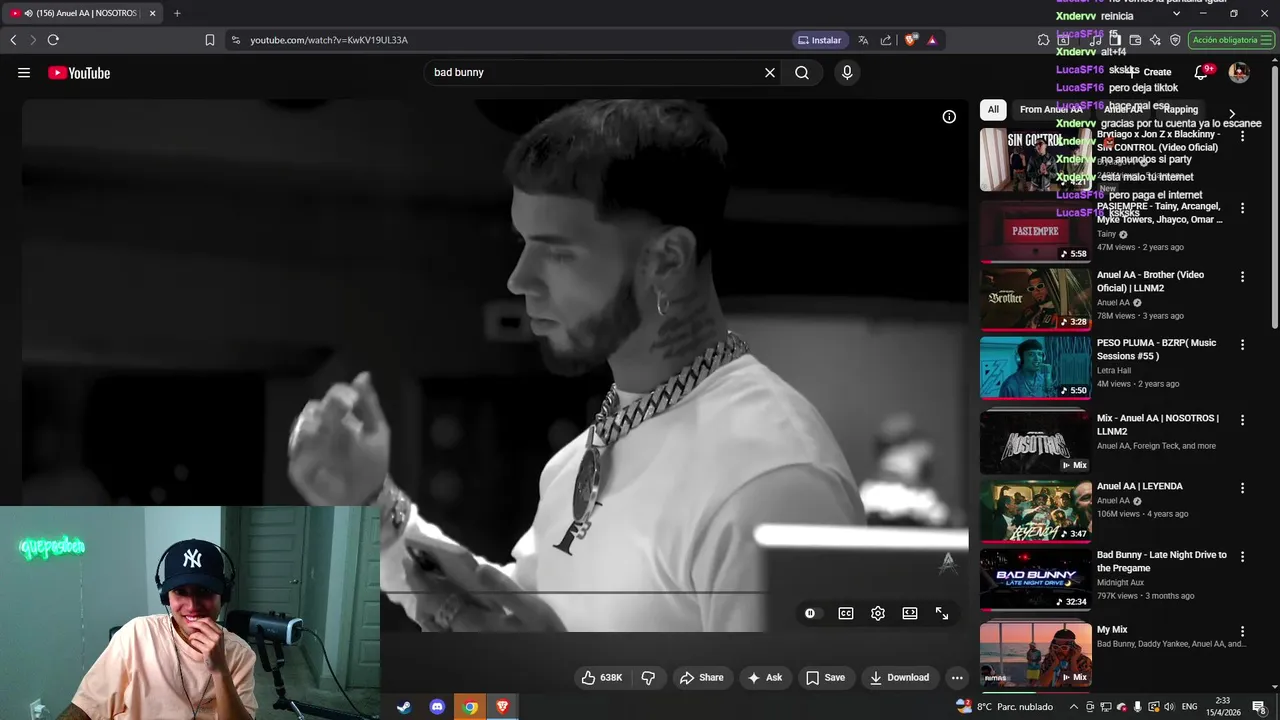The width and height of the screenshot is (1280, 720).
Task: Reload the page in browser toolbar
Action: 53,40
